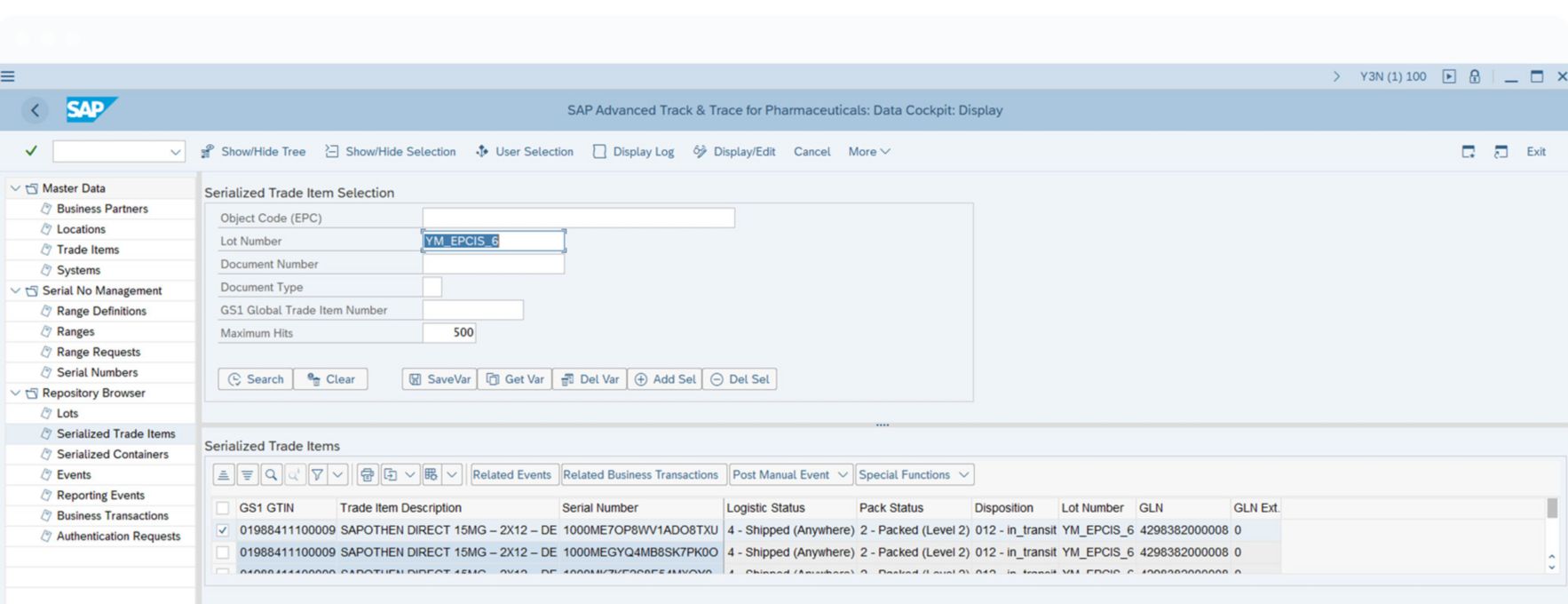Click the SAP back arrow button
Image resolution: width=1568 pixels, height=604 pixels.
click(35, 110)
